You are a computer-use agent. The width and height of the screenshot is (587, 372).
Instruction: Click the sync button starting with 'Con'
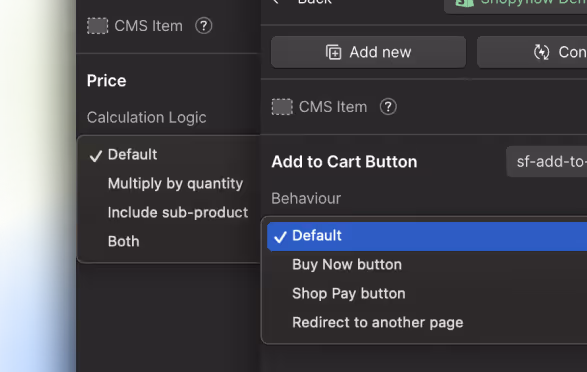[x=532, y=52]
